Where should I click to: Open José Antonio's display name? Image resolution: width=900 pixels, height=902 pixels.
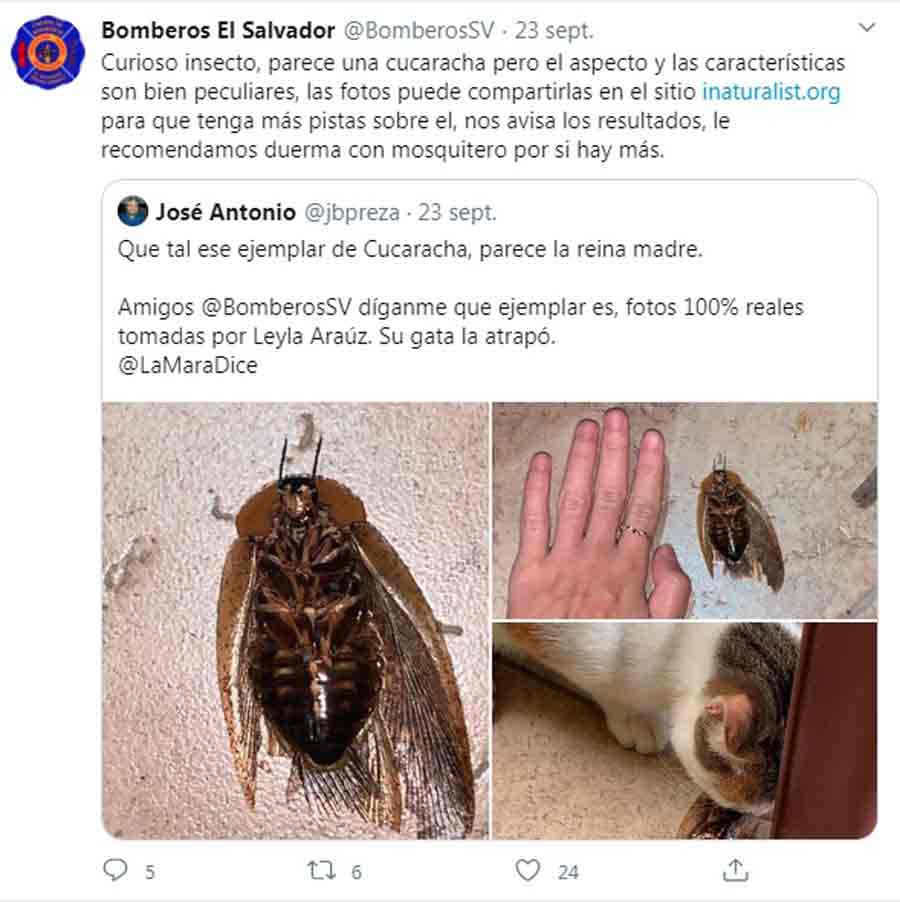225,212
